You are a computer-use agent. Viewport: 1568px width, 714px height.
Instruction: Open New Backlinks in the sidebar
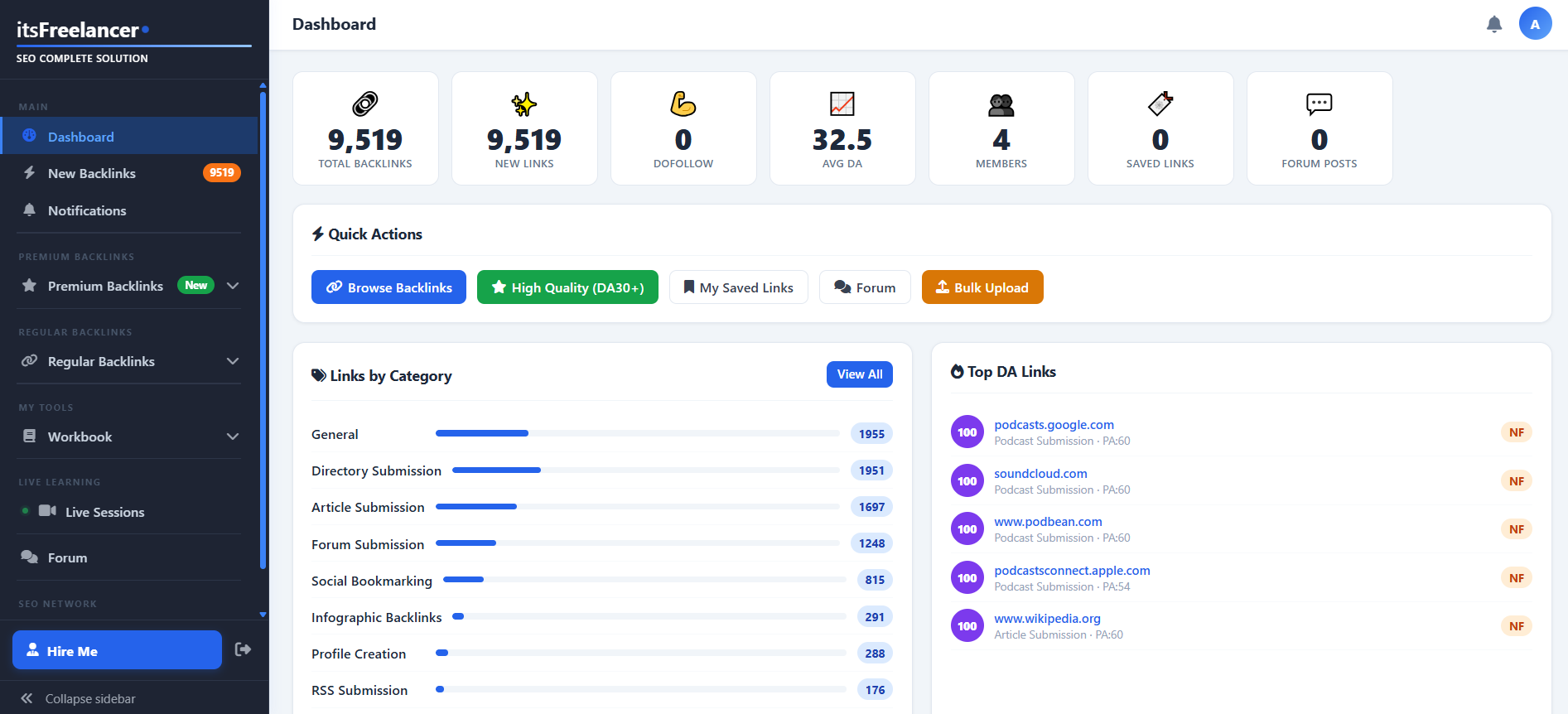click(129, 173)
